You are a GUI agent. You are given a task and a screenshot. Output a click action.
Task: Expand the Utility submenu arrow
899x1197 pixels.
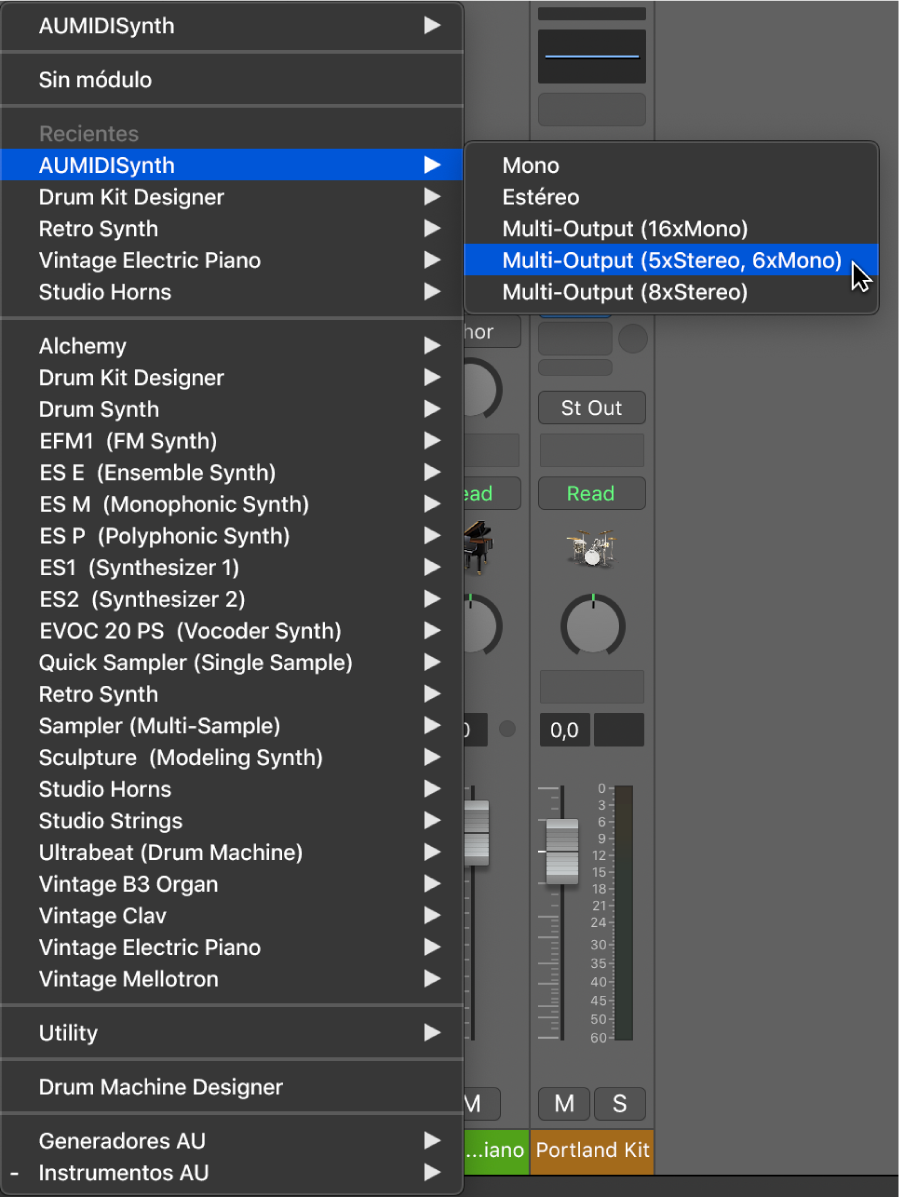click(431, 1033)
